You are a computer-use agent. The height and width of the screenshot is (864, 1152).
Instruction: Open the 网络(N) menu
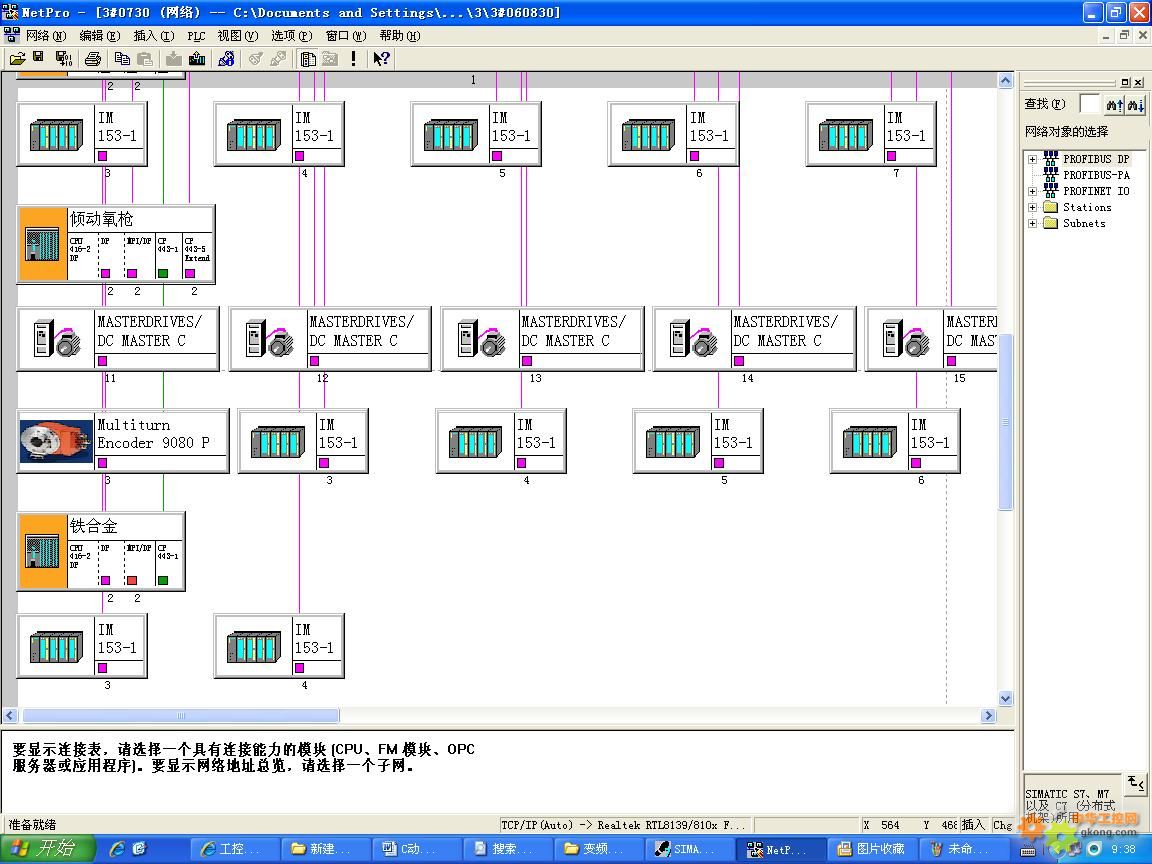tap(46, 36)
